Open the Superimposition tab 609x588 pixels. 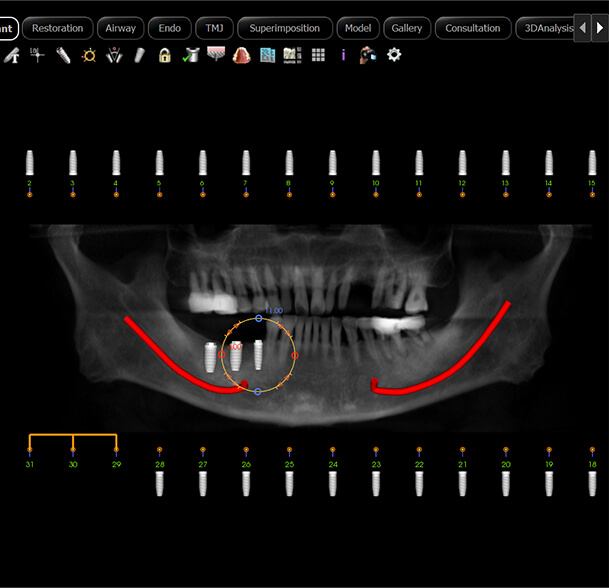pyautogui.click(x=285, y=28)
